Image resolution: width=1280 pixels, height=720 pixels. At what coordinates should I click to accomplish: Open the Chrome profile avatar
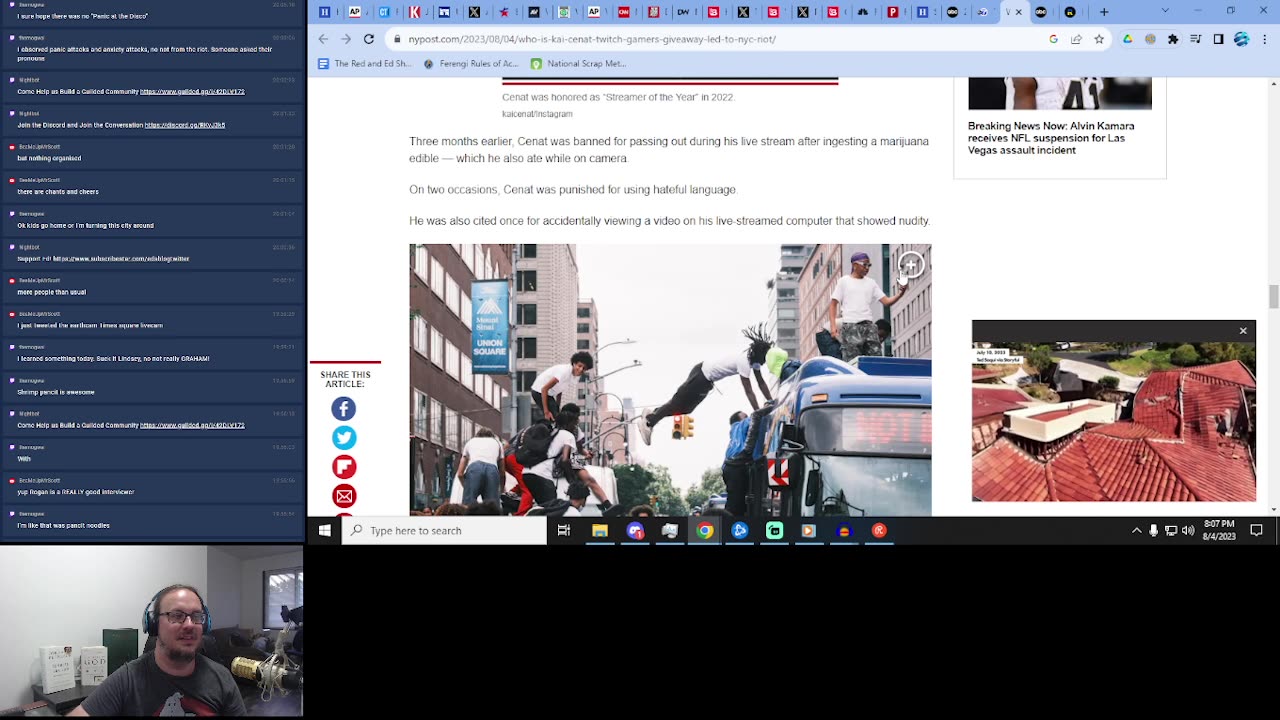coord(1241,39)
